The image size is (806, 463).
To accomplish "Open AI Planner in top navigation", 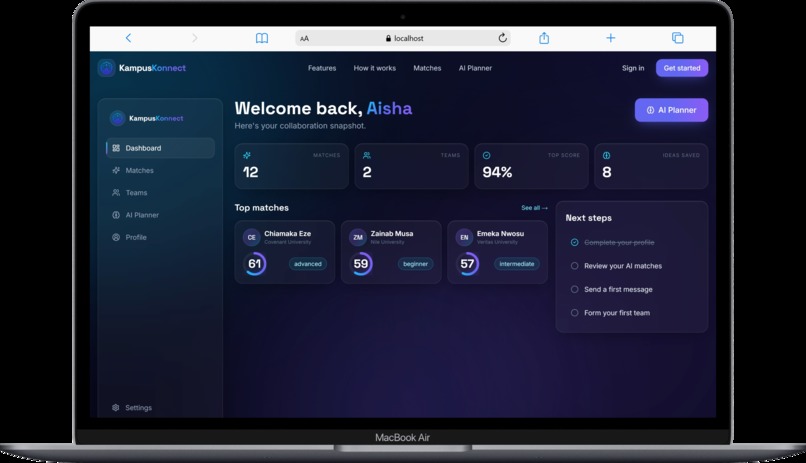I will (475, 68).
